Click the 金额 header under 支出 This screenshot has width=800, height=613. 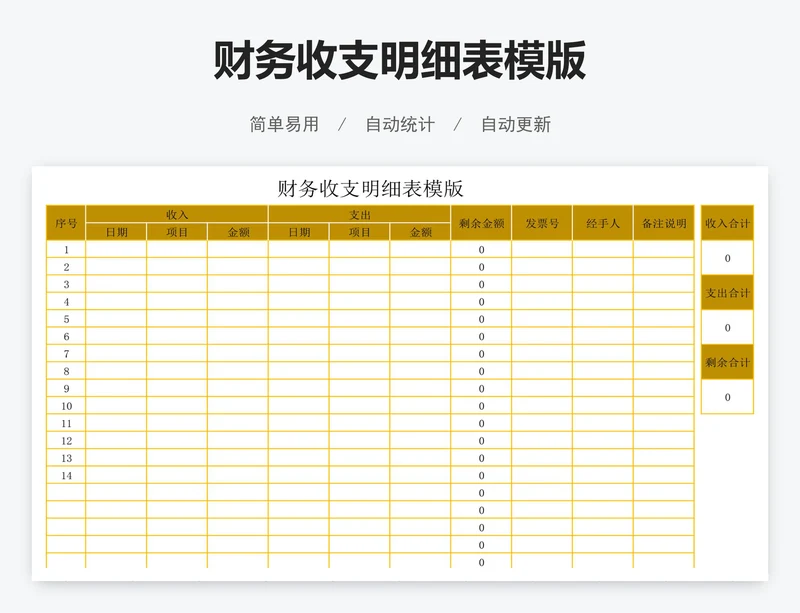(420, 232)
